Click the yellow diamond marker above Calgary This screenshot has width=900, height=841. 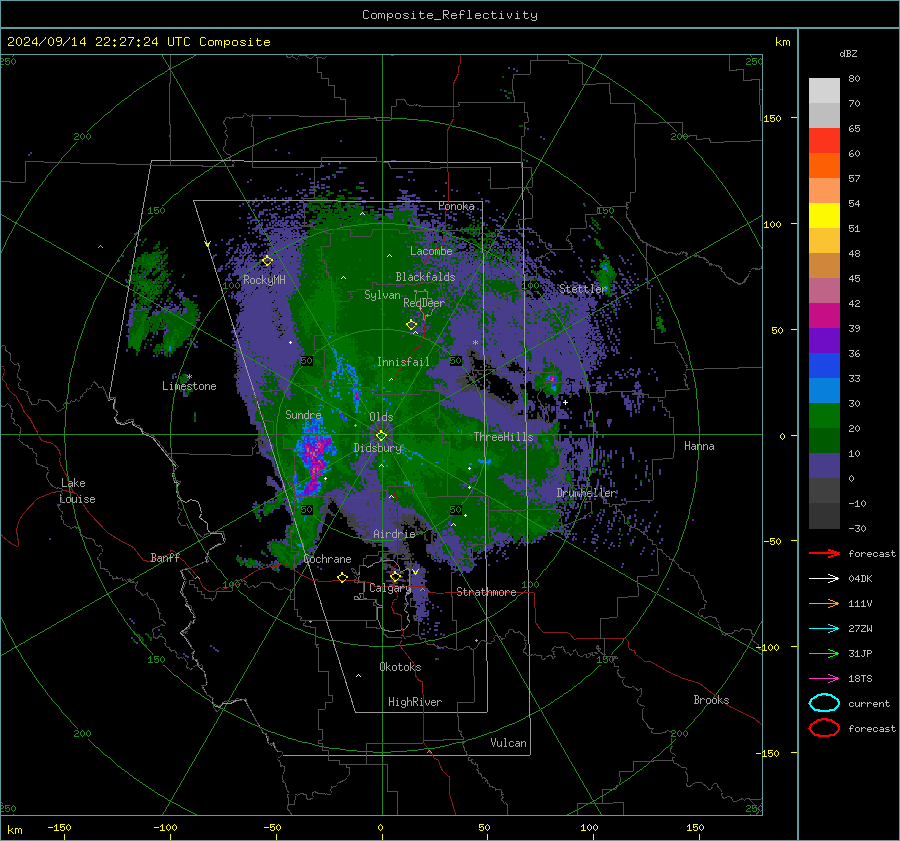tap(395, 576)
